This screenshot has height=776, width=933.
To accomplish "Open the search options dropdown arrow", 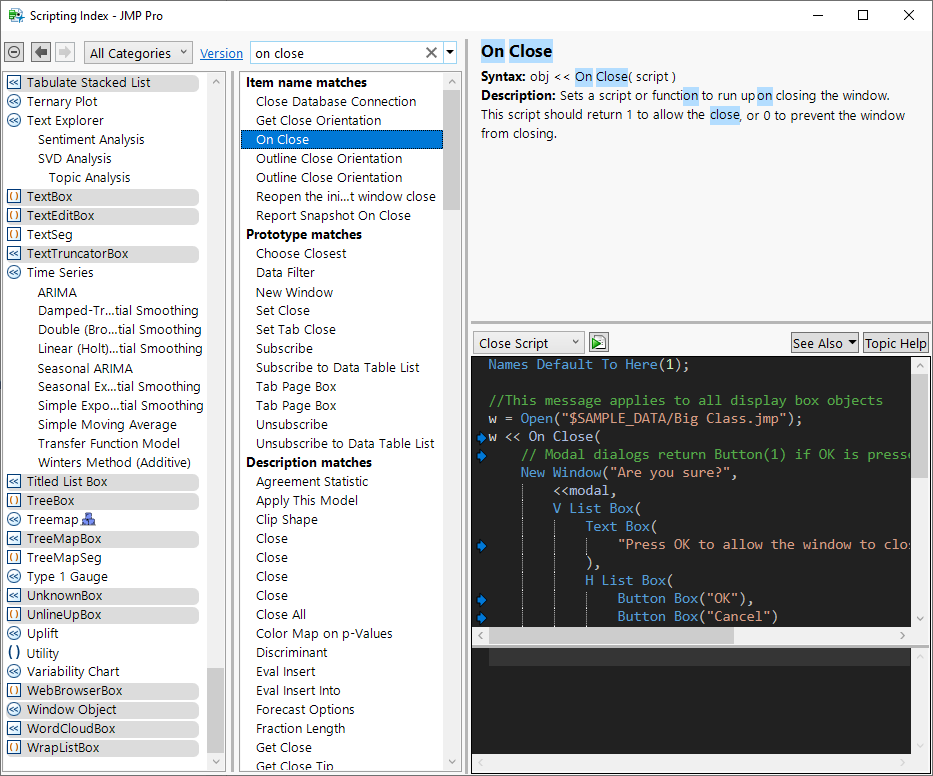I will click(x=450, y=53).
